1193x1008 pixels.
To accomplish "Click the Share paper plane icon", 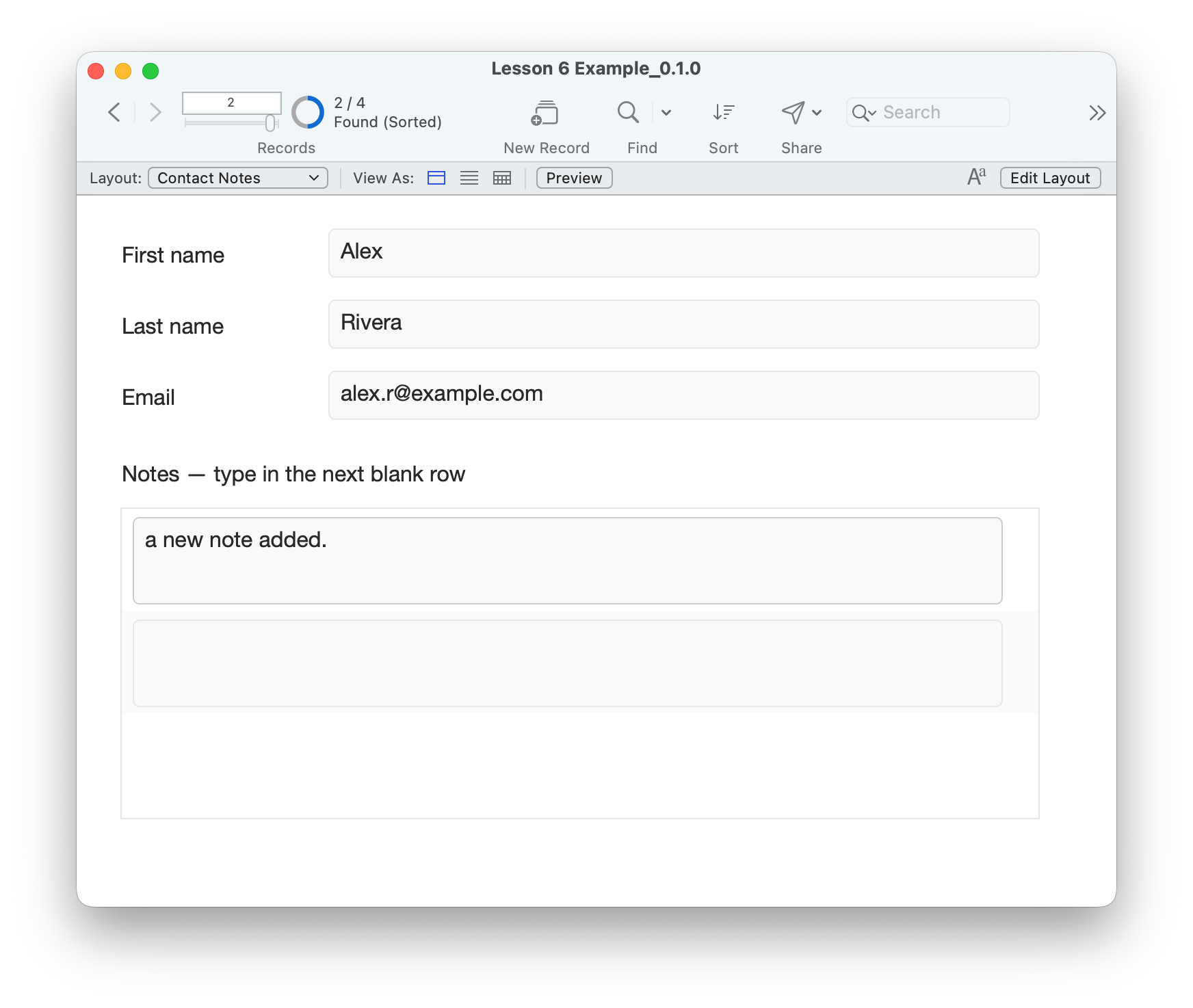I will pos(793,112).
